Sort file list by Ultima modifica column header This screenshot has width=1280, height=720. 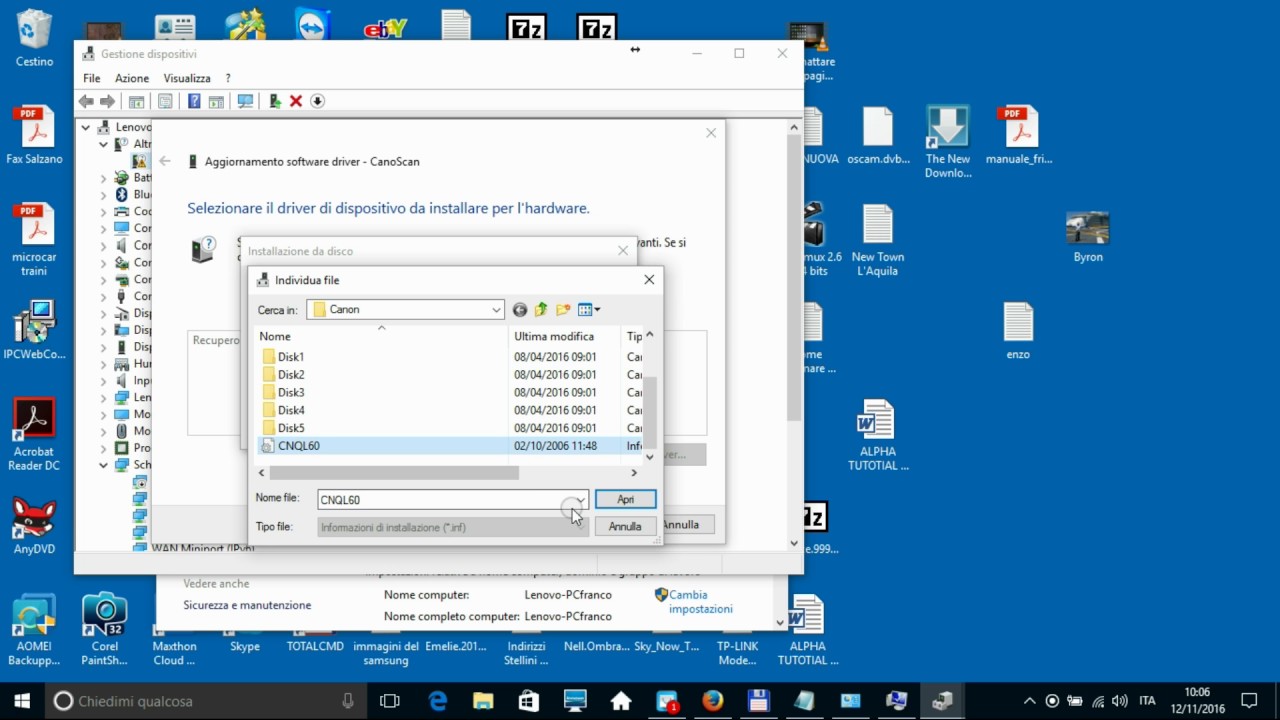[x=564, y=337]
